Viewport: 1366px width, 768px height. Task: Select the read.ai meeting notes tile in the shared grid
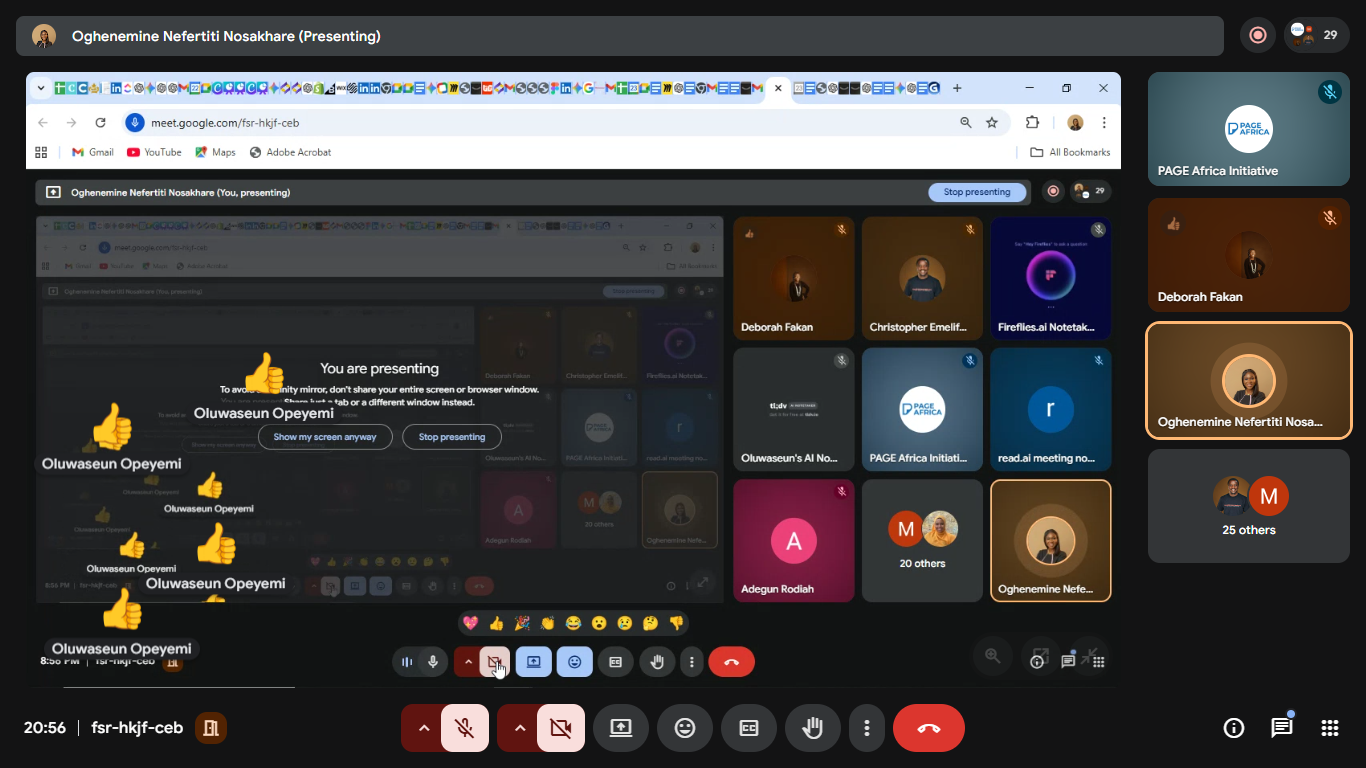tap(1050, 409)
